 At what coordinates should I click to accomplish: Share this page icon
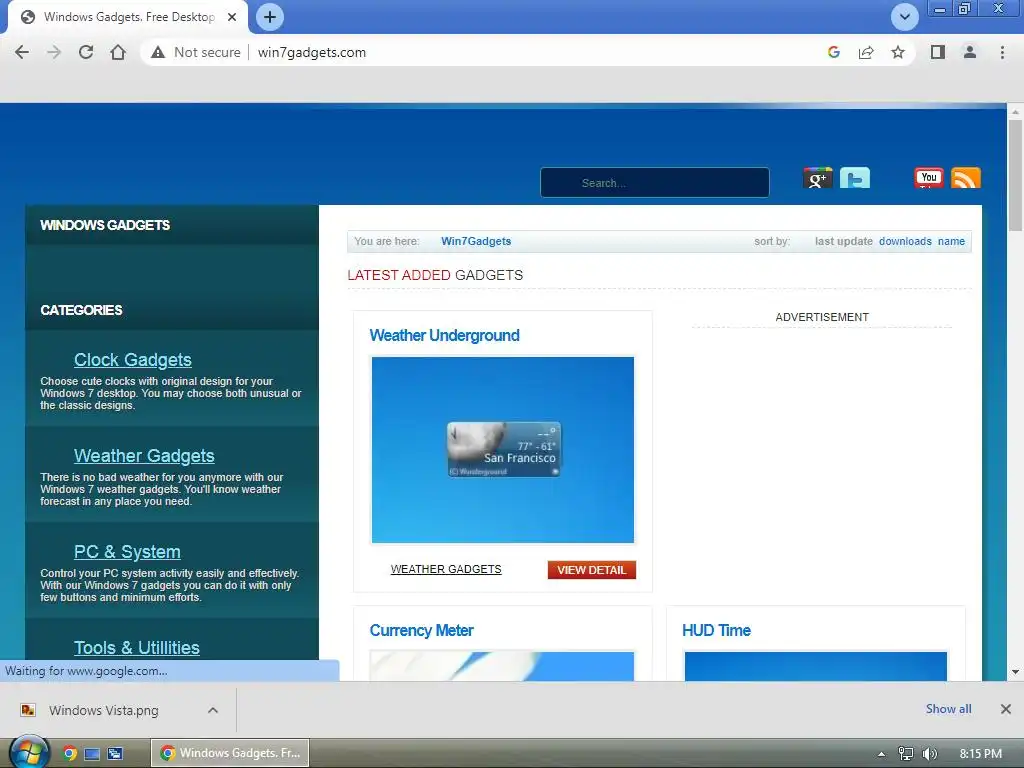pyautogui.click(x=866, y=52)
